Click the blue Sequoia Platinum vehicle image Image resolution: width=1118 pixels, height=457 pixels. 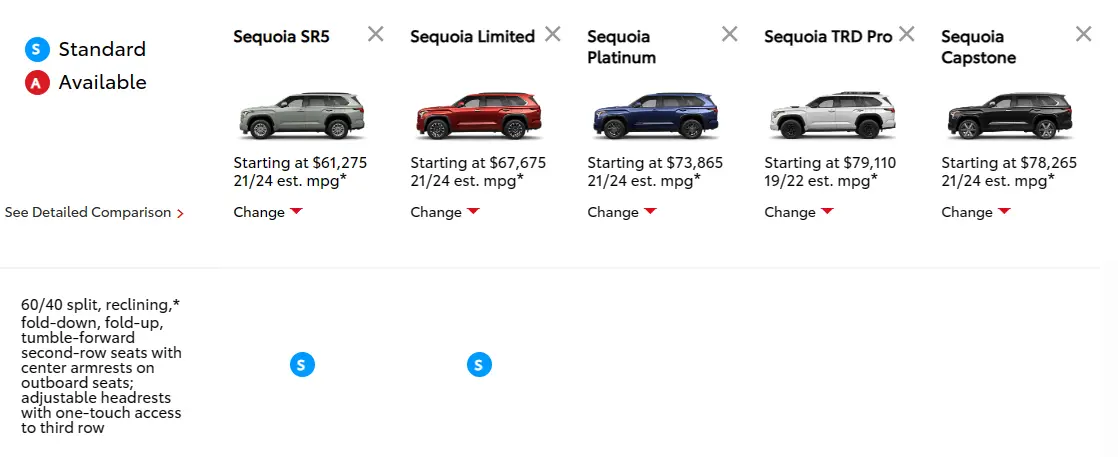pyautogui.click(x=656, y=115)
